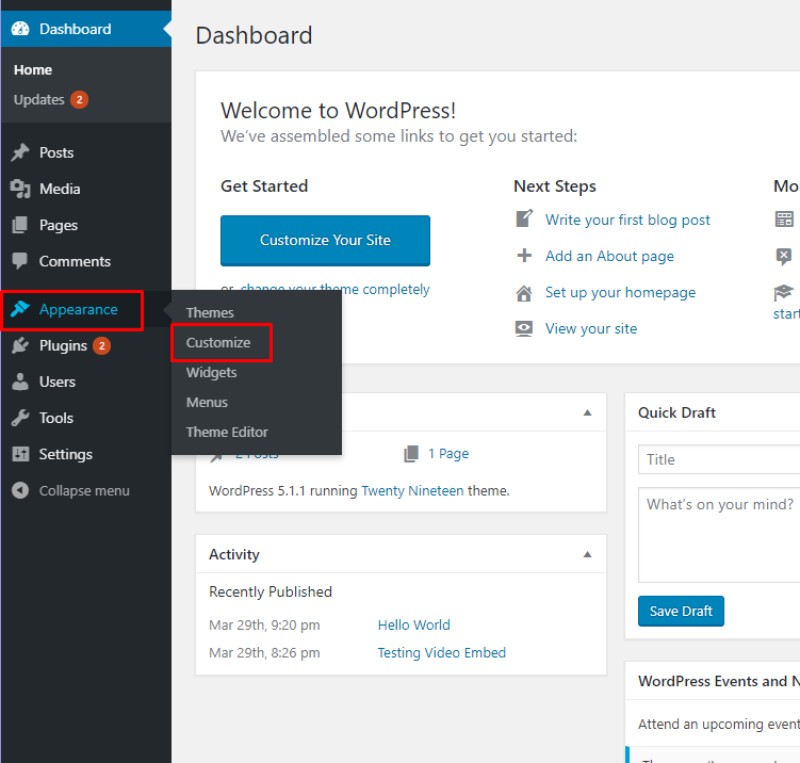Screen dimensions: 800x763
Task: Click the Mar 29th, 9:20 pm timestamp
Action: [264, 625]
